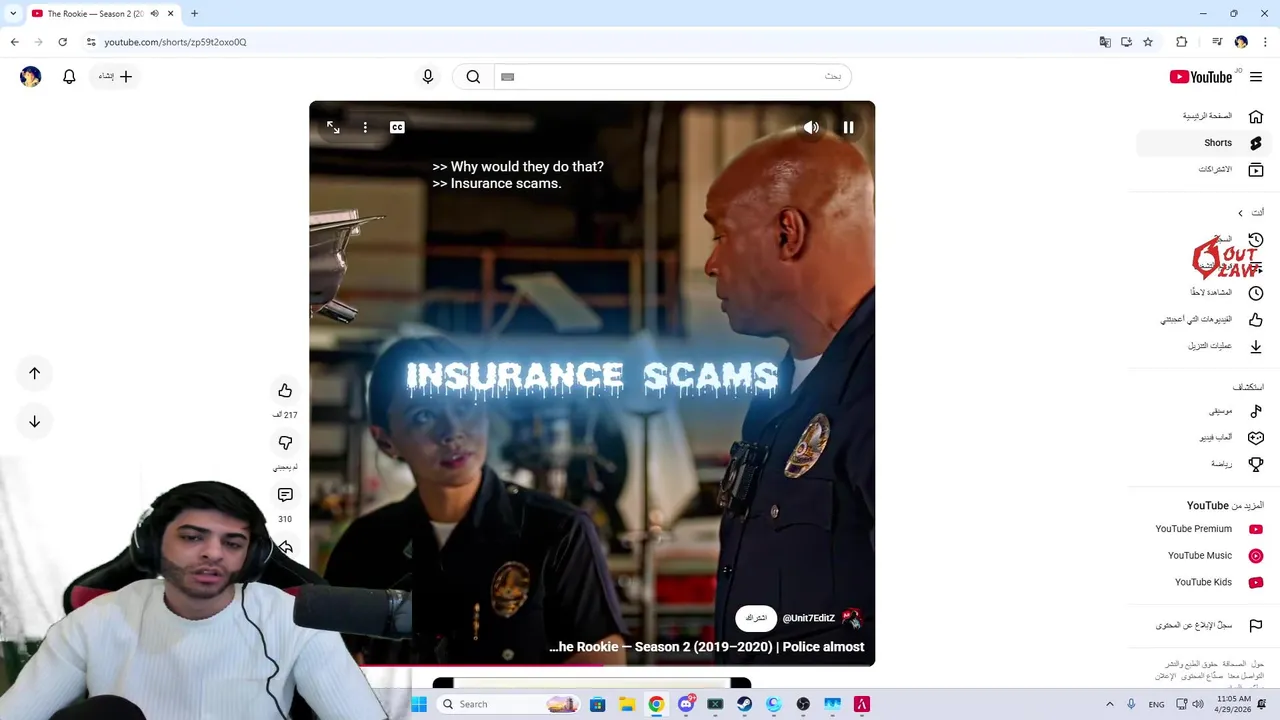The height and width of the screenshot is (720, 1280).
Task: Dislike the Short with the thumbs-down icon
Action: [x=285, y=443]
